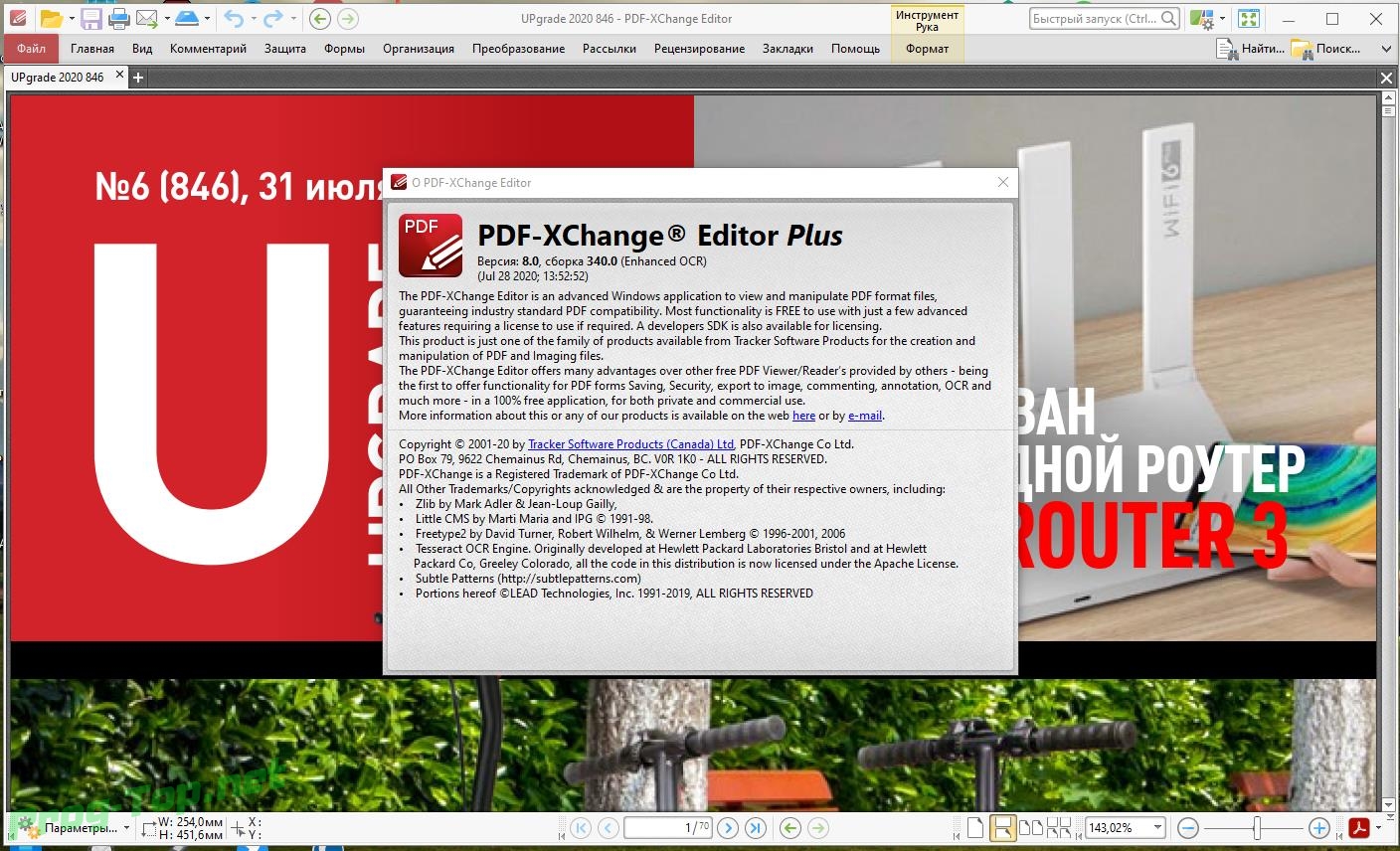Go to the next page in the status bar
The height and width of the screenshot is (851, 1400).
pyautogui.click(x=728, y=827)
